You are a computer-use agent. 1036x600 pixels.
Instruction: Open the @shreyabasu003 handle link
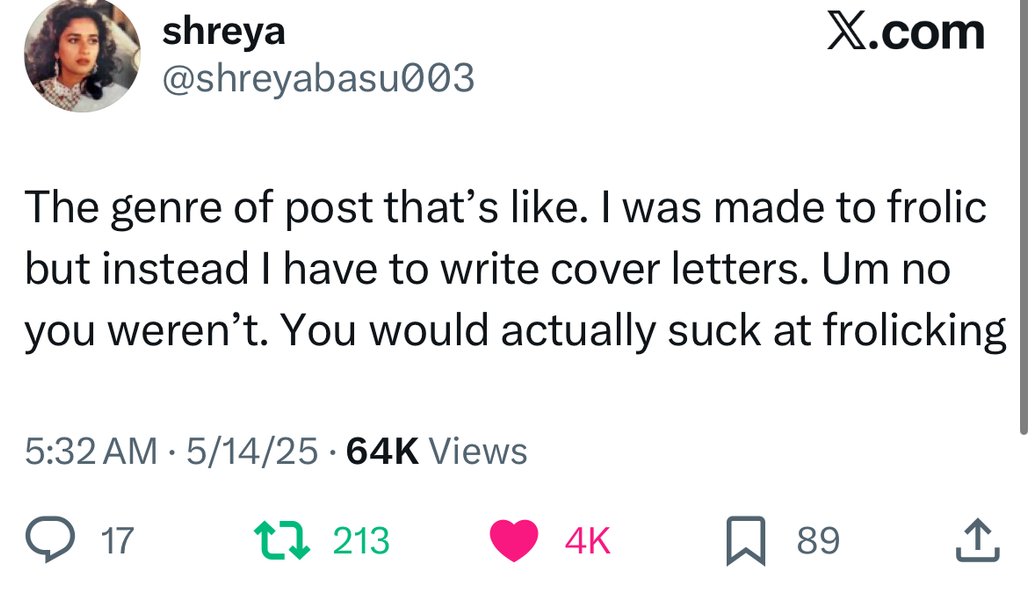click(317, 77)
